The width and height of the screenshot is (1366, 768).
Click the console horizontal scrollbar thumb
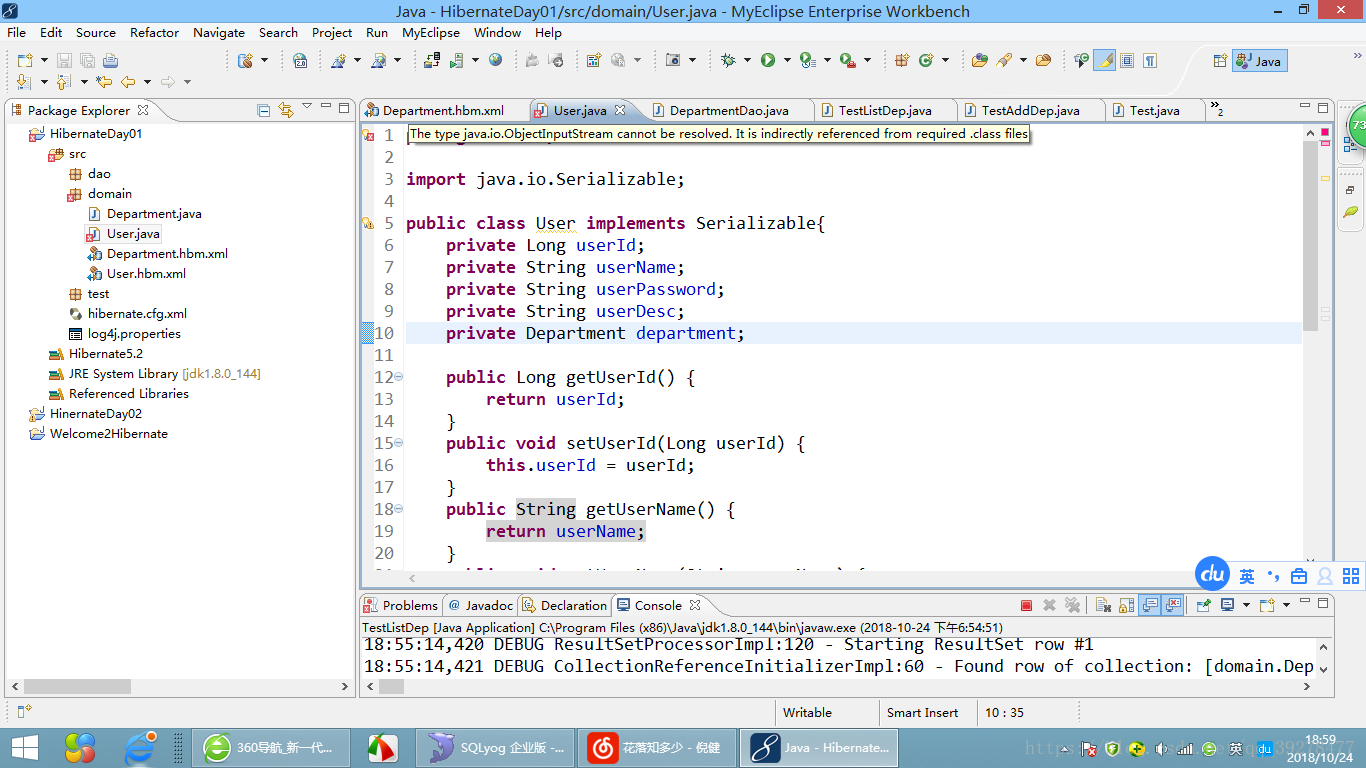pos(391,687)
